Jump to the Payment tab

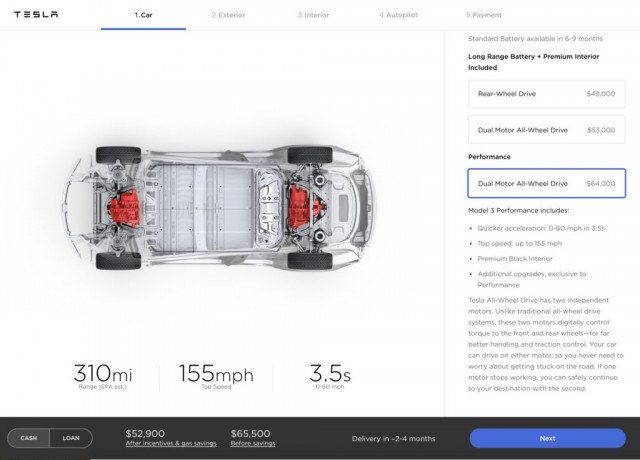pos(484,15)
